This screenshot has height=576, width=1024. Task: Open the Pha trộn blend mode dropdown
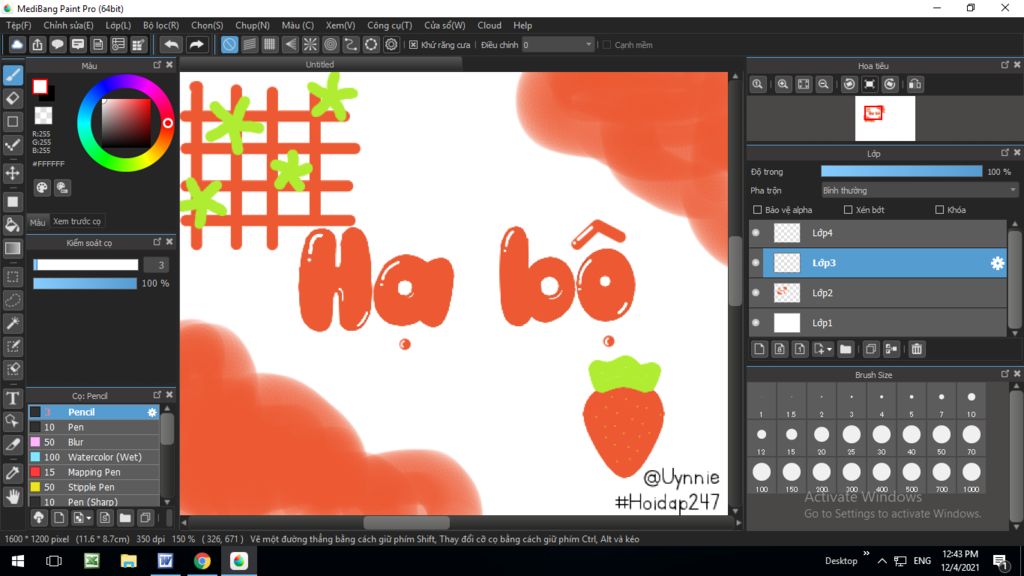coord(920,190)
